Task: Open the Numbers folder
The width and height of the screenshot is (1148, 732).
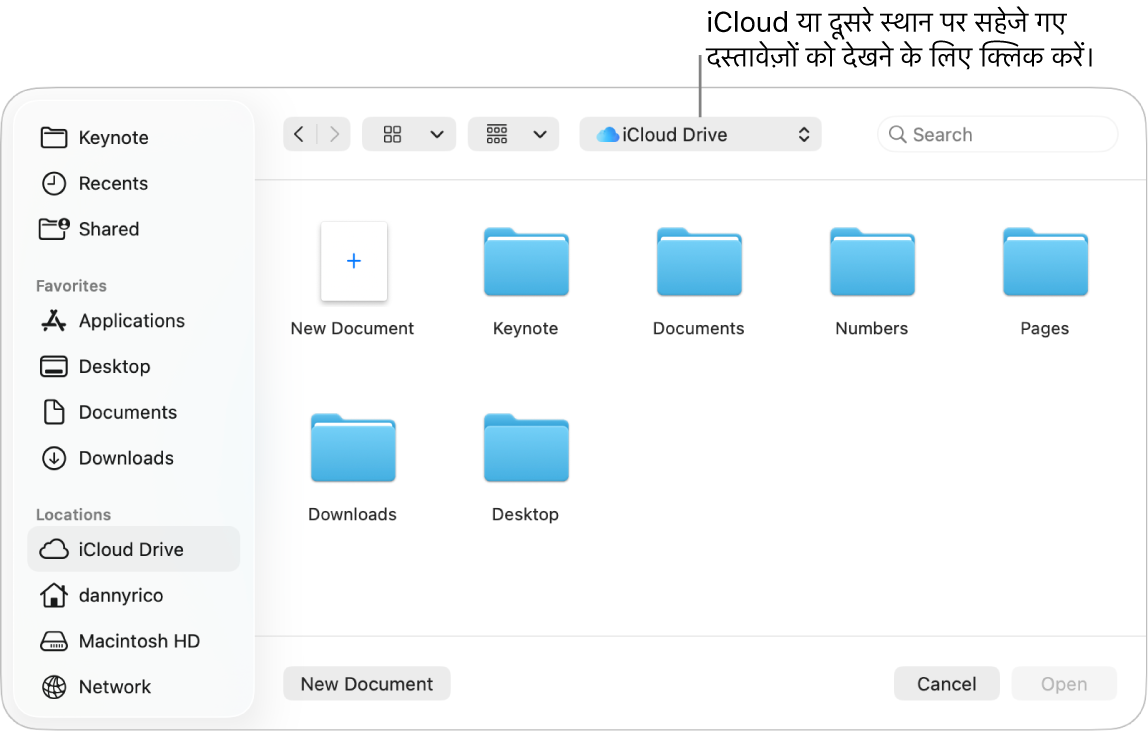Action: pos(872,262)
